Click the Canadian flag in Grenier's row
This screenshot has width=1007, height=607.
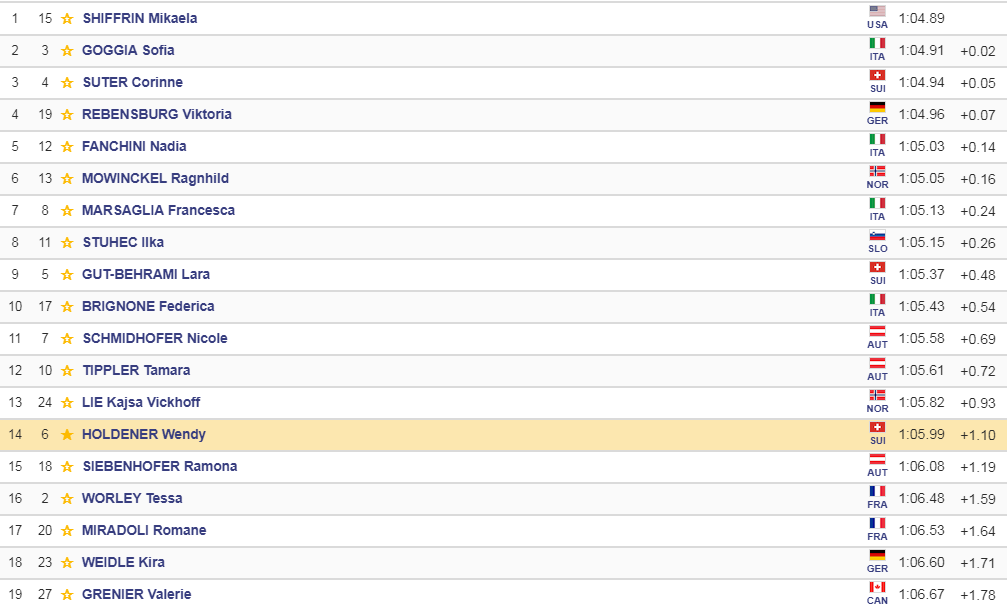coord(877,588)
